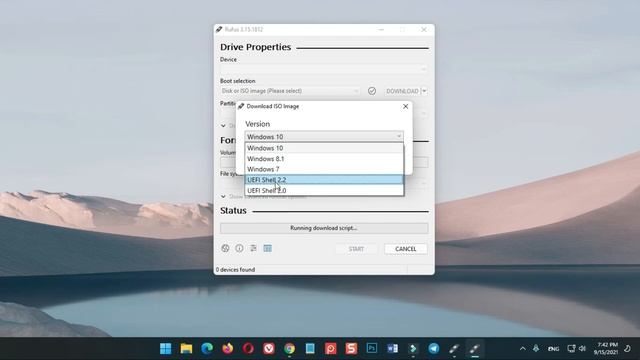
Task: Show hidden tray icons chevron
Action: tap(522, 349)
